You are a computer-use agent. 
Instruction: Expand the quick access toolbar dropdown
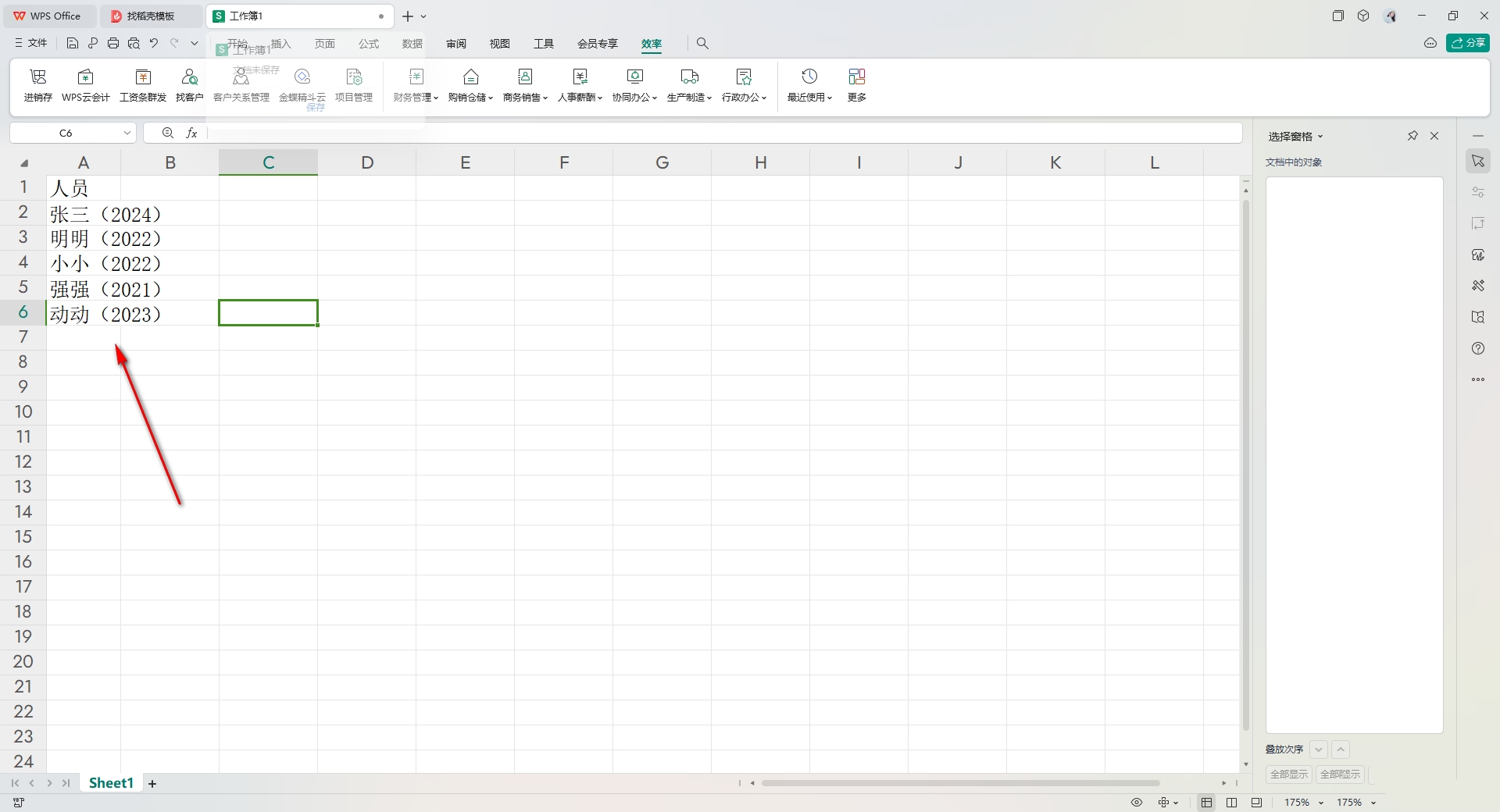pyautogui.click(x=195, y=43)
